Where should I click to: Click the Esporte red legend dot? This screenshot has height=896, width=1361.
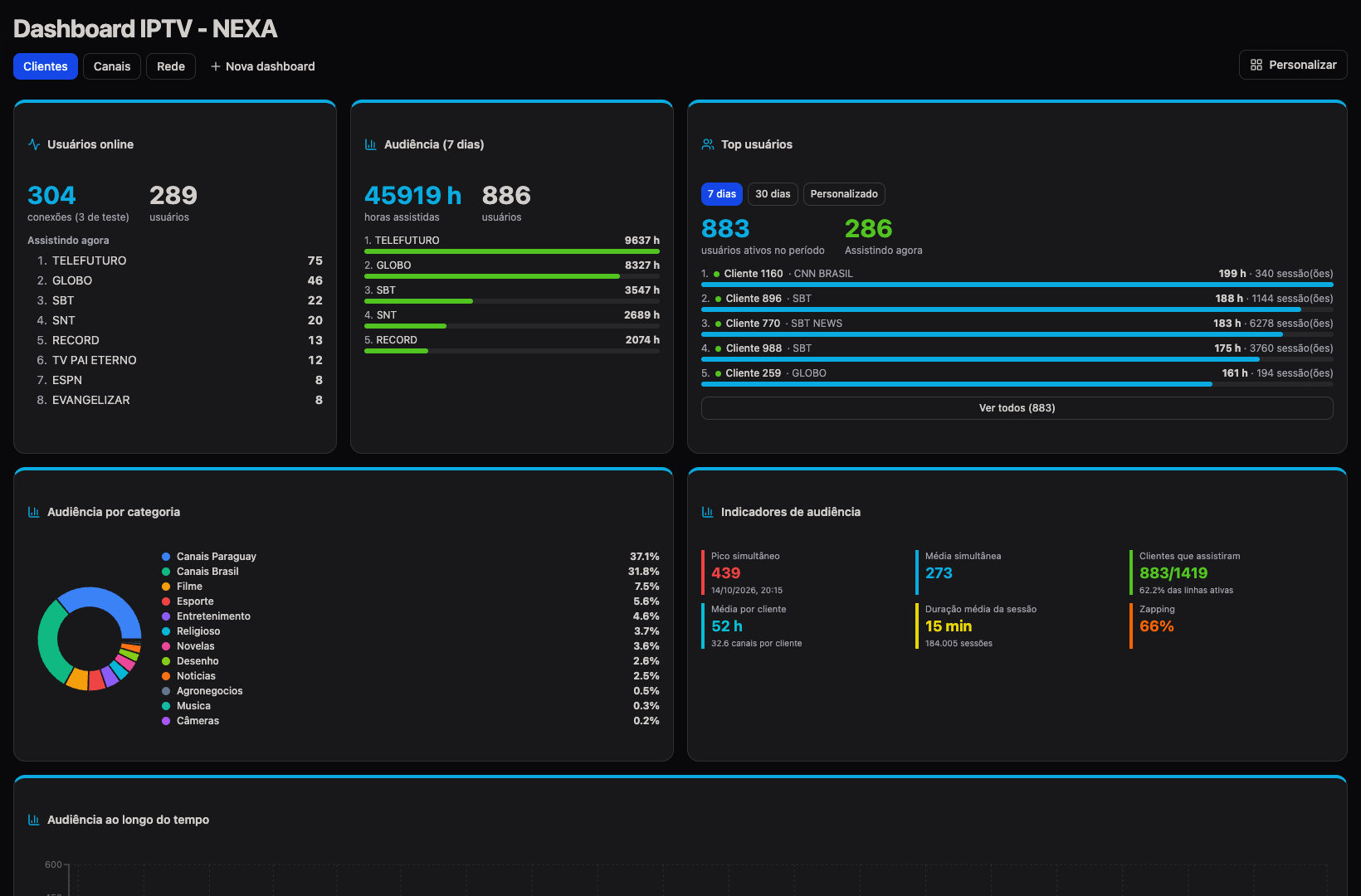pos(166,601)
